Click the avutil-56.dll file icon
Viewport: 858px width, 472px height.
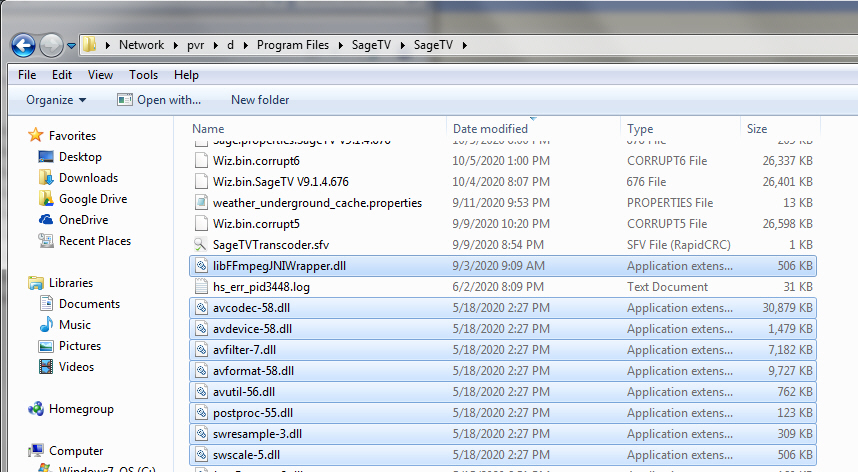coord(201,392)
